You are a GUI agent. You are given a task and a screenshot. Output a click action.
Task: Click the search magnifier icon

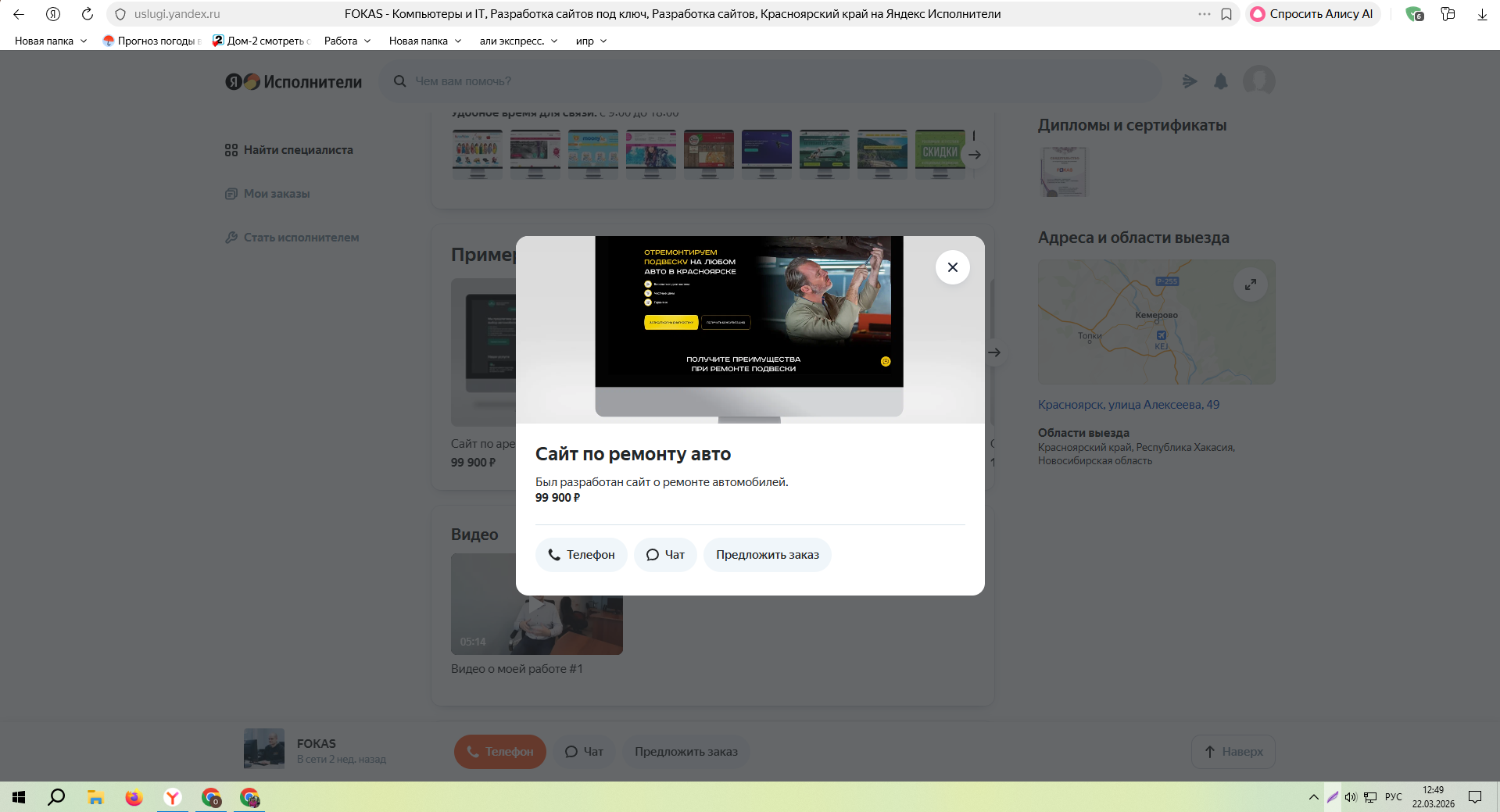click(399, 81)
